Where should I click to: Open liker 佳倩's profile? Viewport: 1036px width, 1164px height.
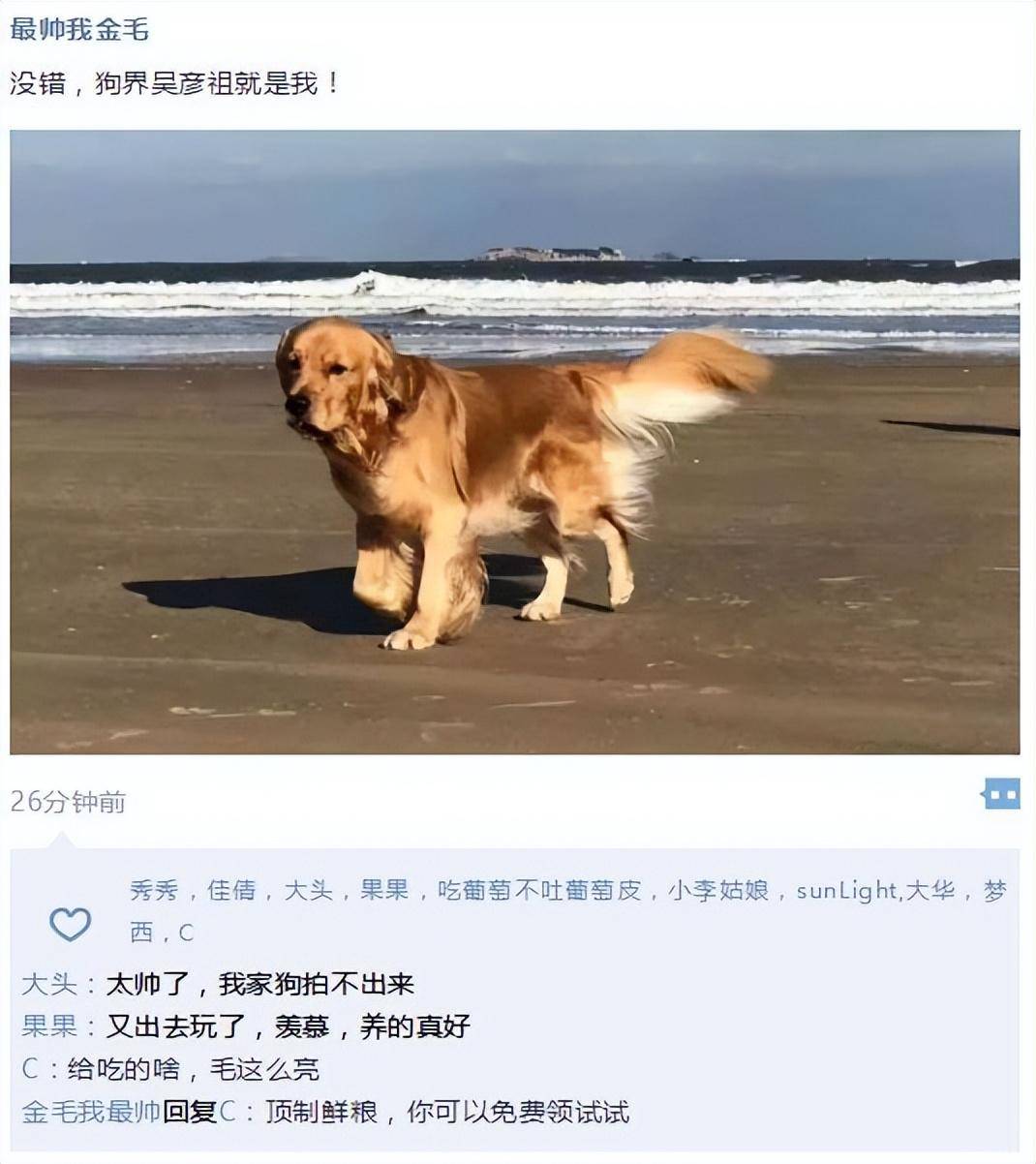[x=231, y=890]
